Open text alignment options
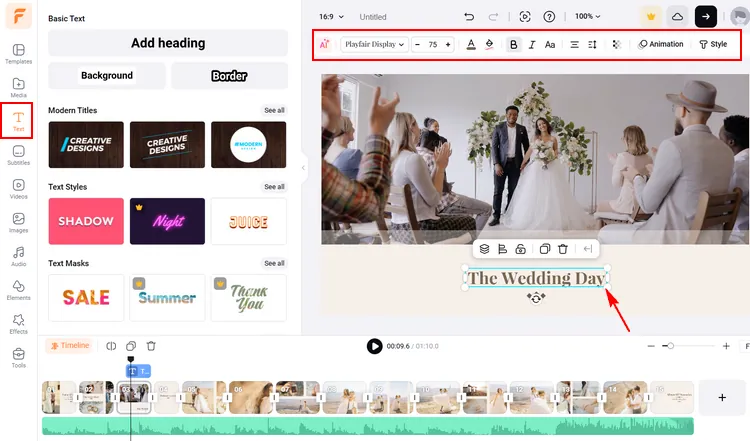750x441 pixels. (574, 44)
